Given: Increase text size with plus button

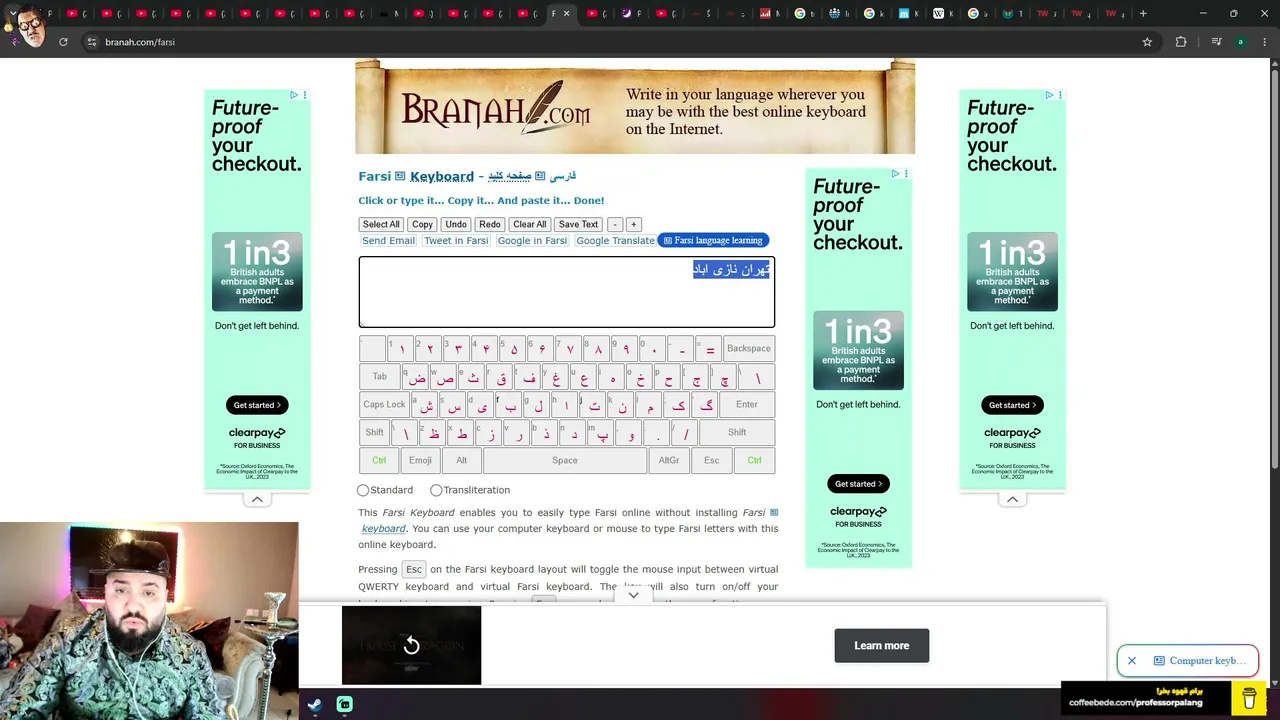Looking at the screenshot, I should 633,225.
